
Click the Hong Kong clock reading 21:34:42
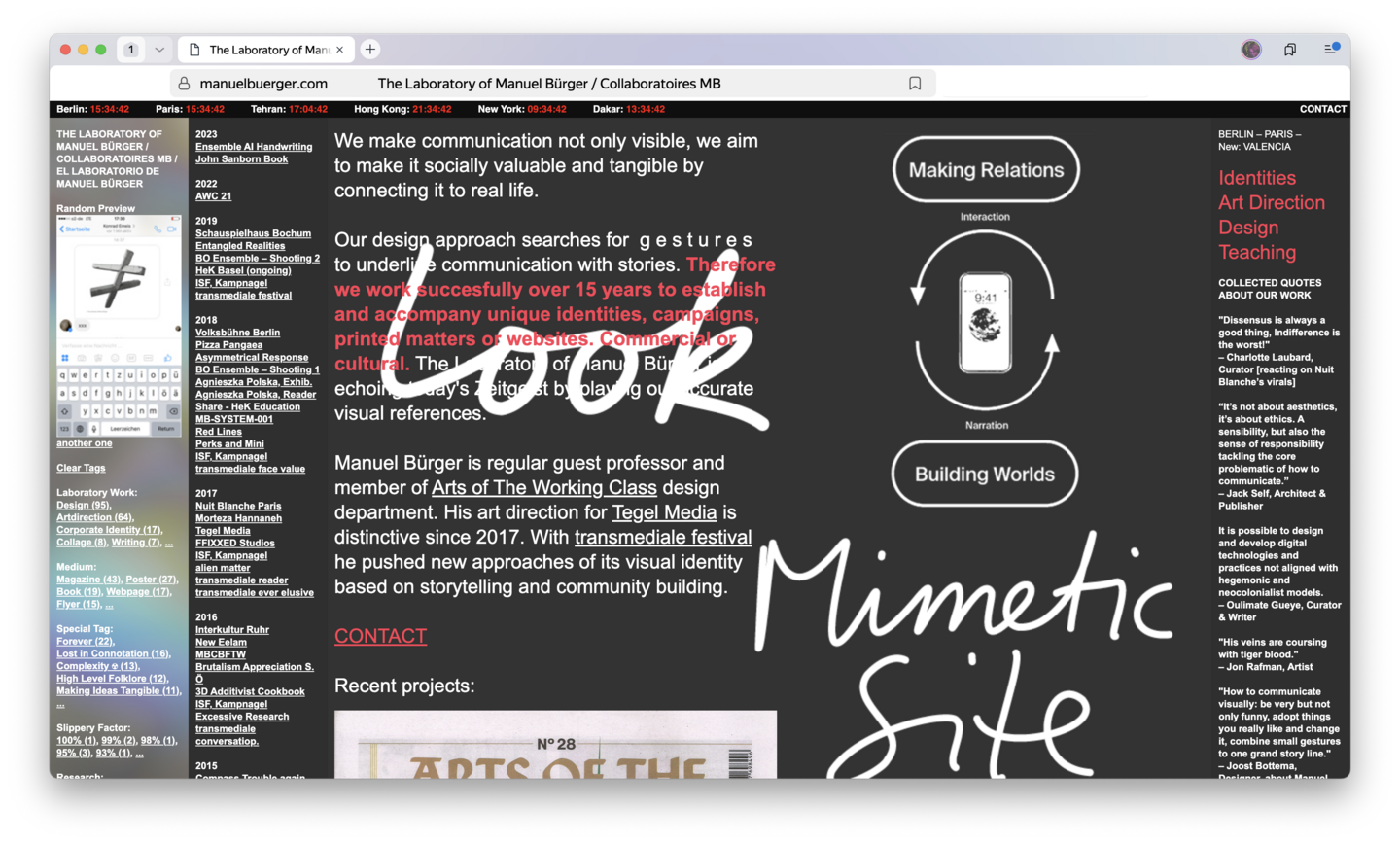(x=402, y=109)
